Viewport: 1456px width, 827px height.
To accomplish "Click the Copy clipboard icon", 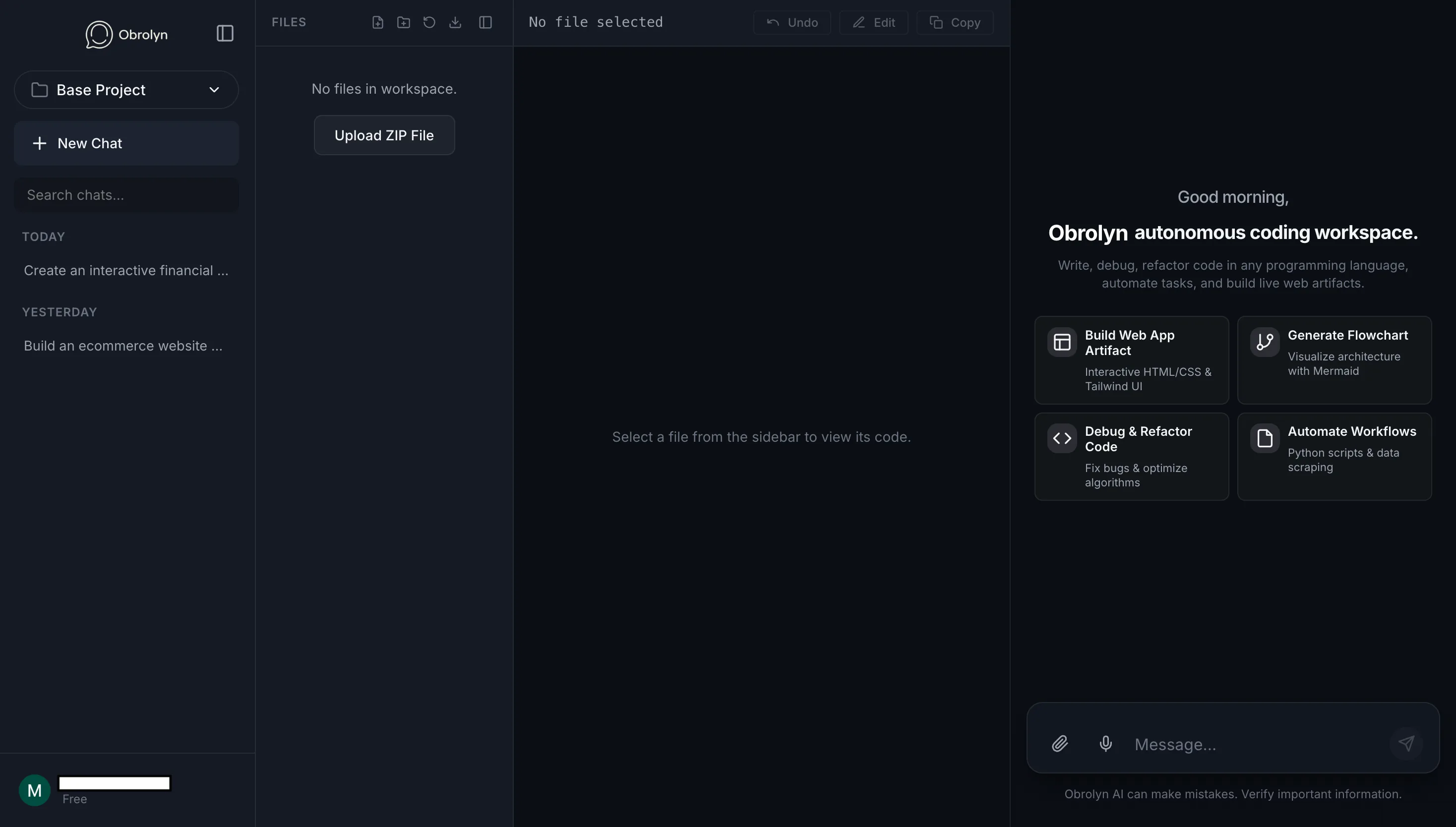I will coord(936,23).
